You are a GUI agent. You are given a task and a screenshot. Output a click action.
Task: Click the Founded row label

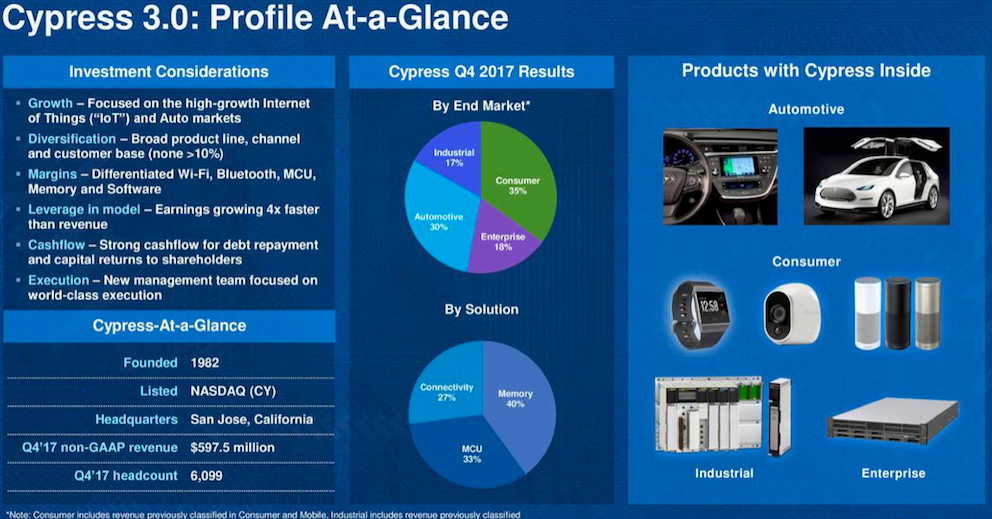(150, 363)
